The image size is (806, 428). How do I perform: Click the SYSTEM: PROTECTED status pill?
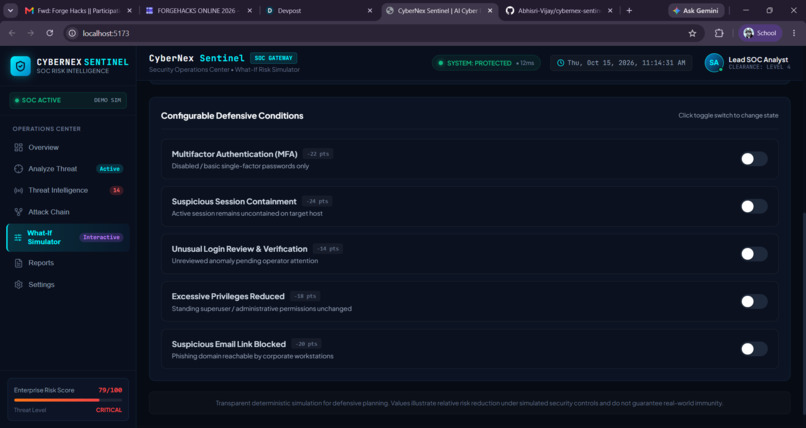(486, 63)
